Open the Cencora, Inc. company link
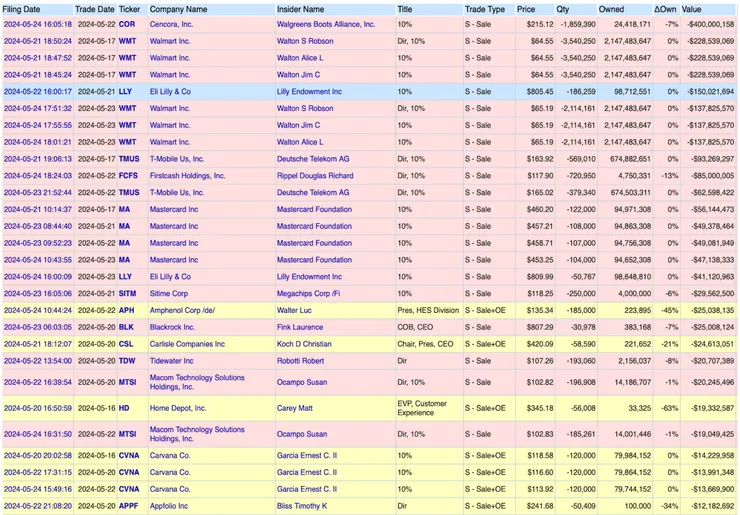This screenshot has height=515, width=740. pos(171,24)
